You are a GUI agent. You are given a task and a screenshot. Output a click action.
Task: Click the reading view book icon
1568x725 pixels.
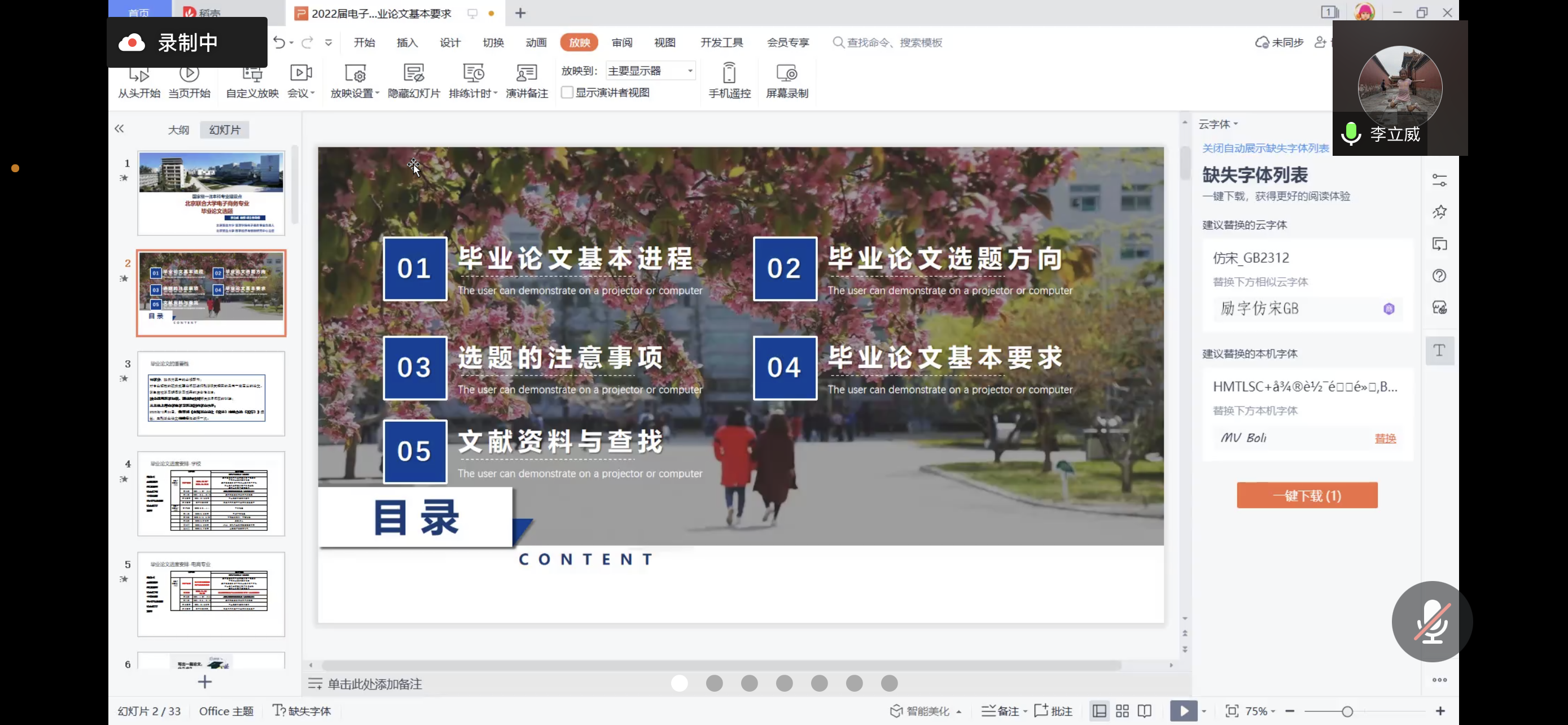(x=1144, y=711)
